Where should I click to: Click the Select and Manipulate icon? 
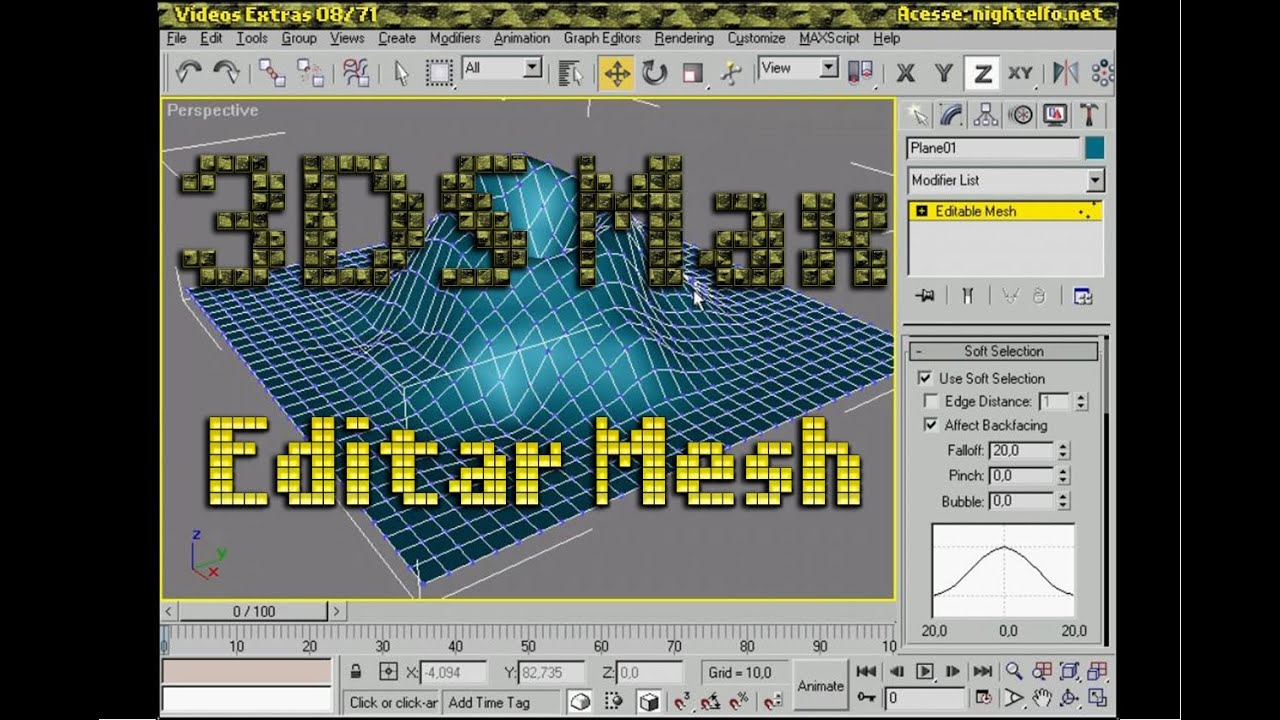[x=731, y=72]
